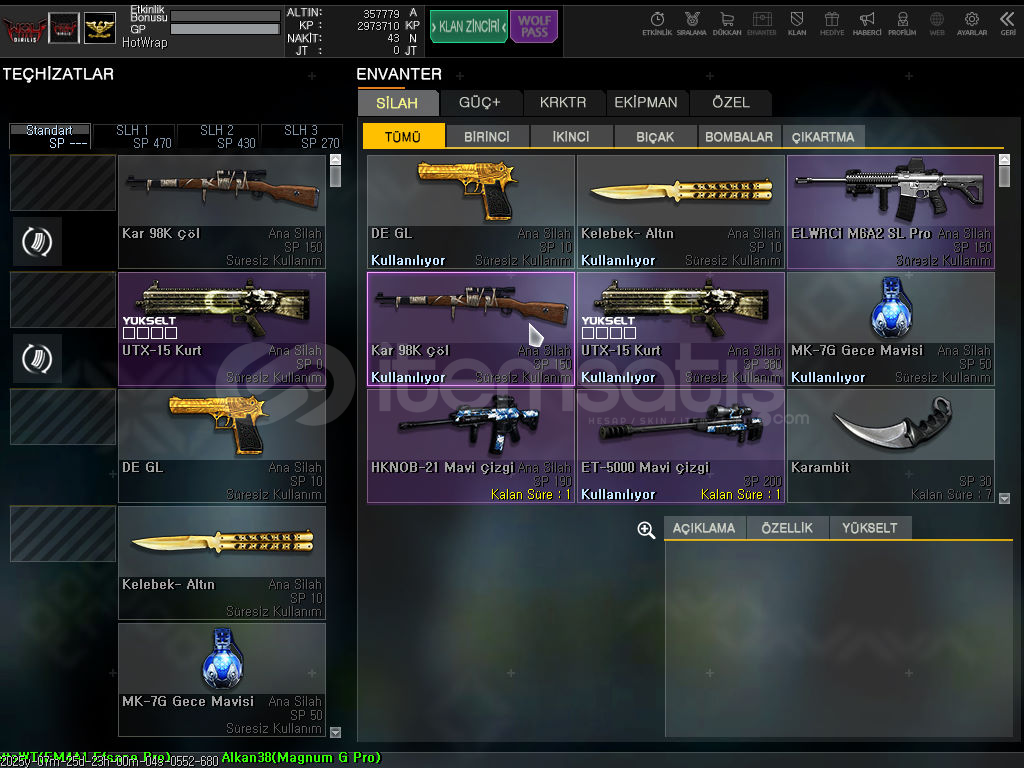
Task: Filter weapons by BİRİNCİ
Action: pyautogui.click(x=487, y=136)
